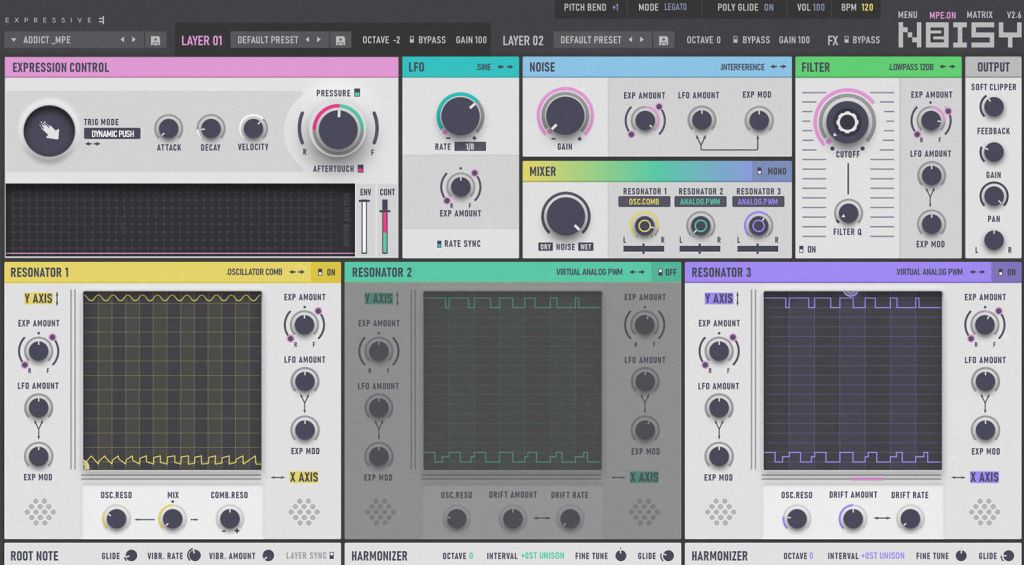Click Harmonizer Interval +0ST Unison under Resonator 2
1024x565 pixels.
click(x=543, y=556)
